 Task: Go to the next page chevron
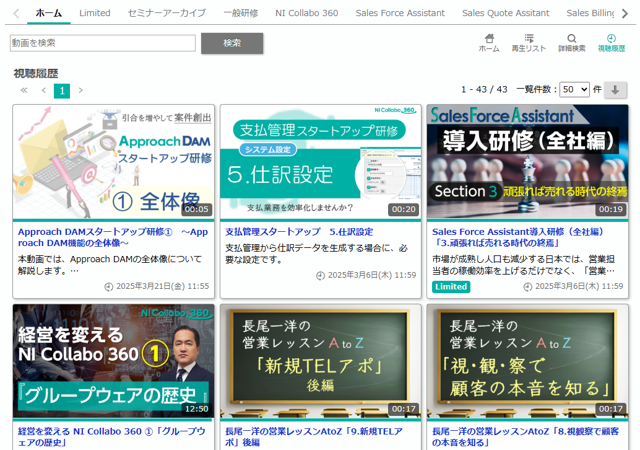point(80,91)
